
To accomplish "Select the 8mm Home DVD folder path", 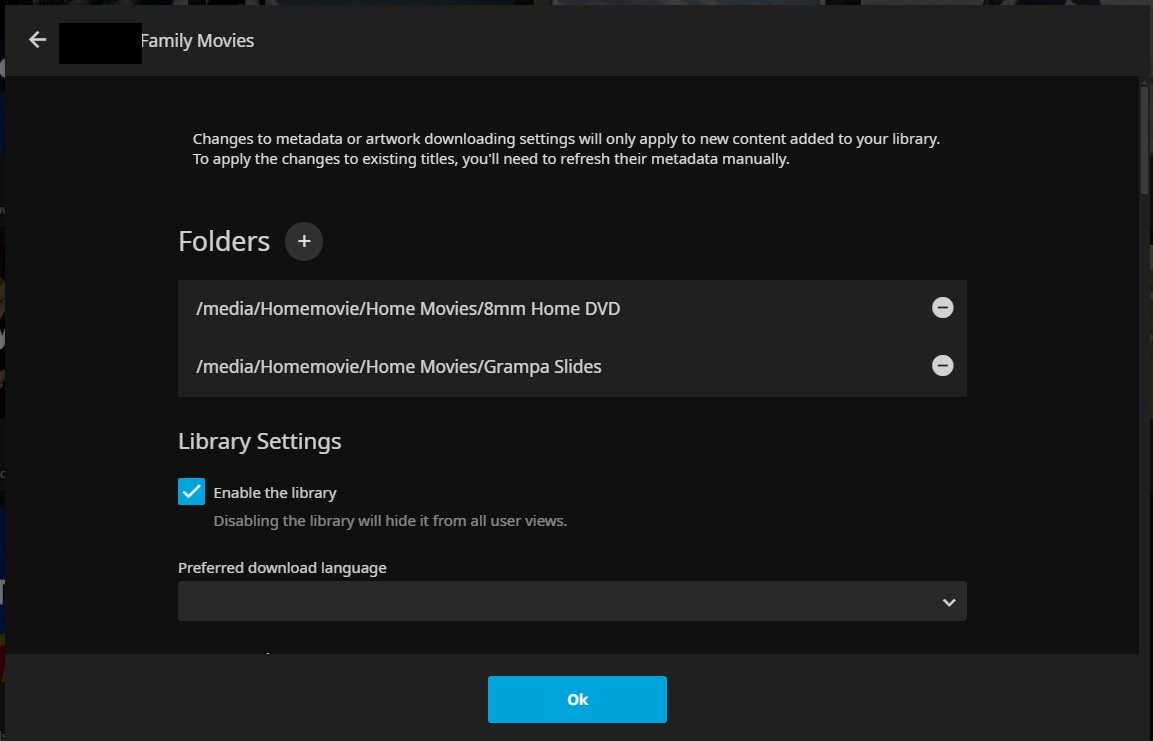I will tap(408, 309).
